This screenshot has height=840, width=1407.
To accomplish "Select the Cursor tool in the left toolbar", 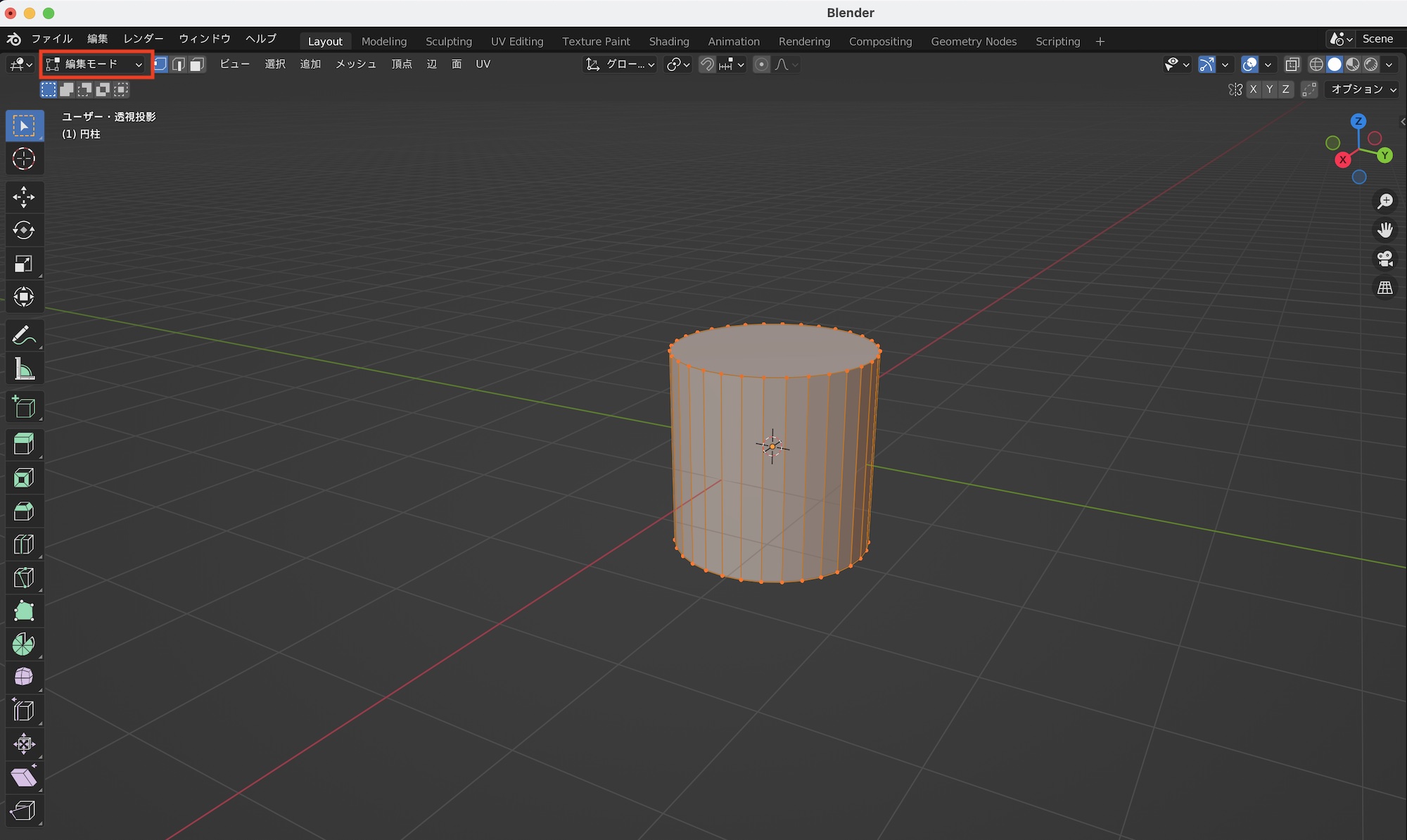I will (24, 159).
